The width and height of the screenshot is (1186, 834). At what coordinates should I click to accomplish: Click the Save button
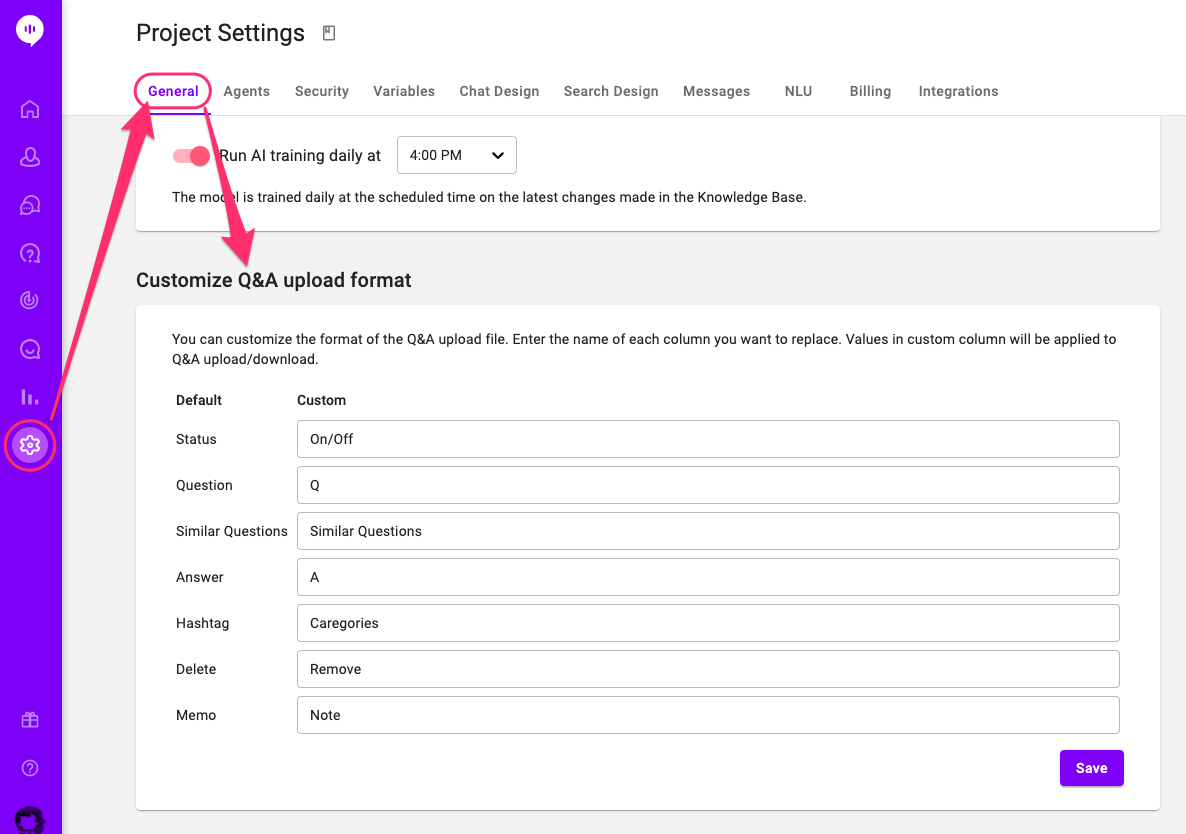tap(1091, 768)
